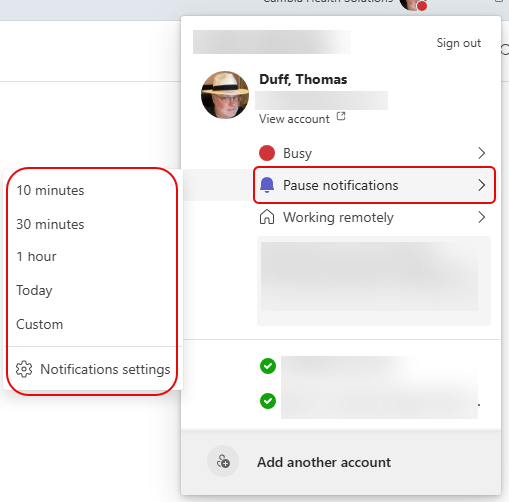Image resolution: width=509 pixels, height=502 pixels.
Task: Click the house icon for Working remotely
Action: coord(267,217)
